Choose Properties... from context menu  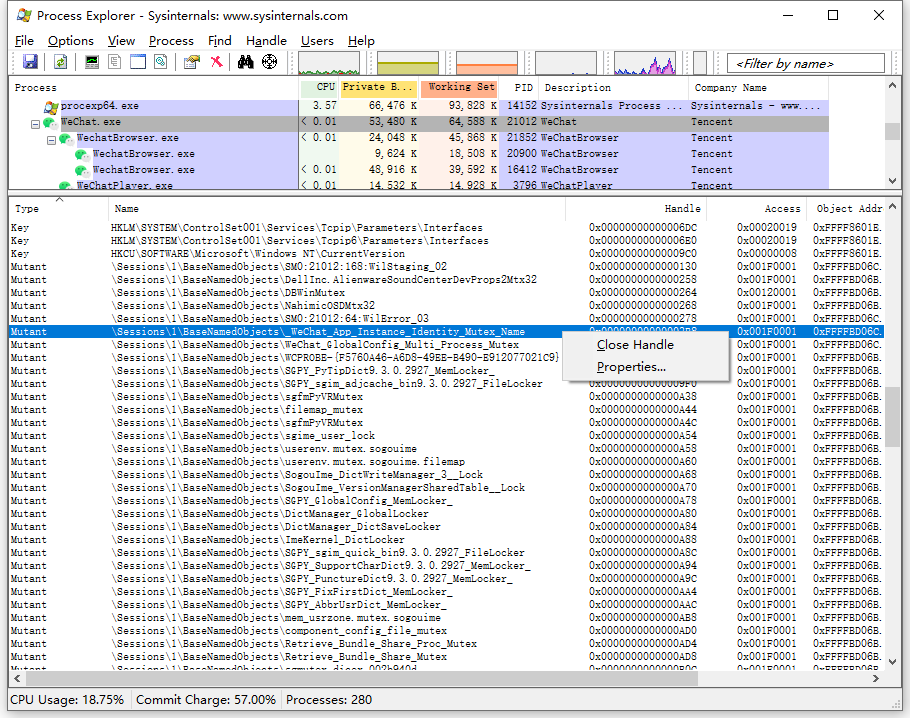pos(645,367)
